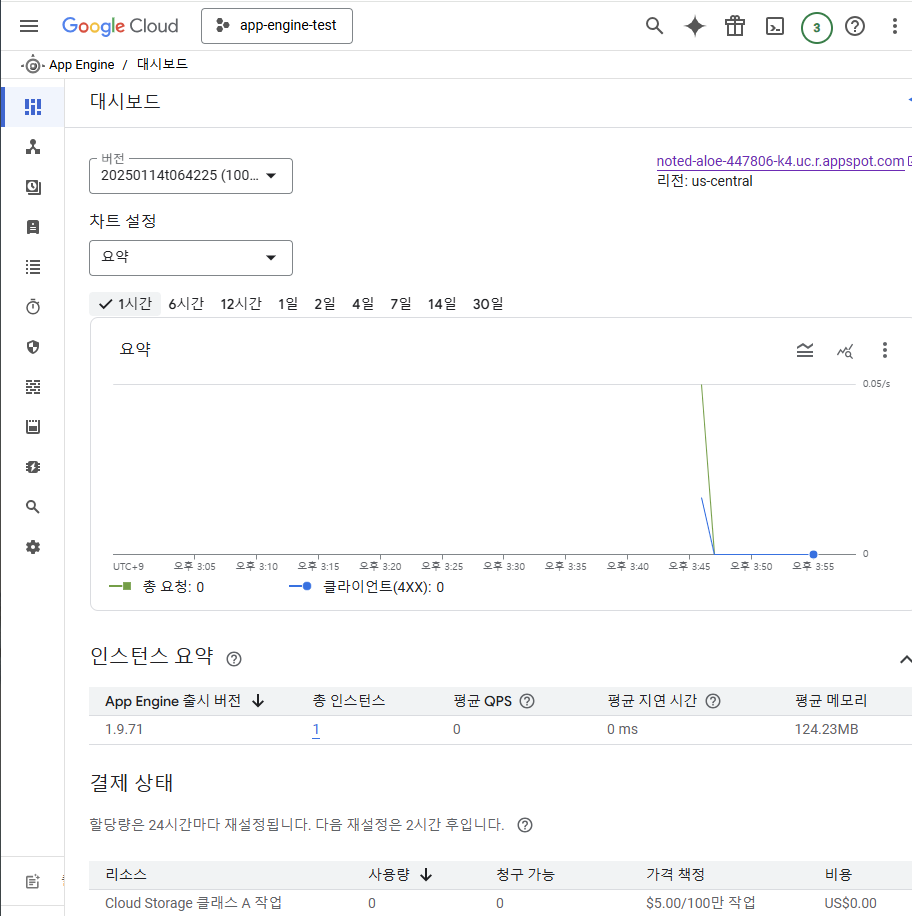Open the help question mark menu
This screenshot has height=916, width=912.
coord(855,26)
